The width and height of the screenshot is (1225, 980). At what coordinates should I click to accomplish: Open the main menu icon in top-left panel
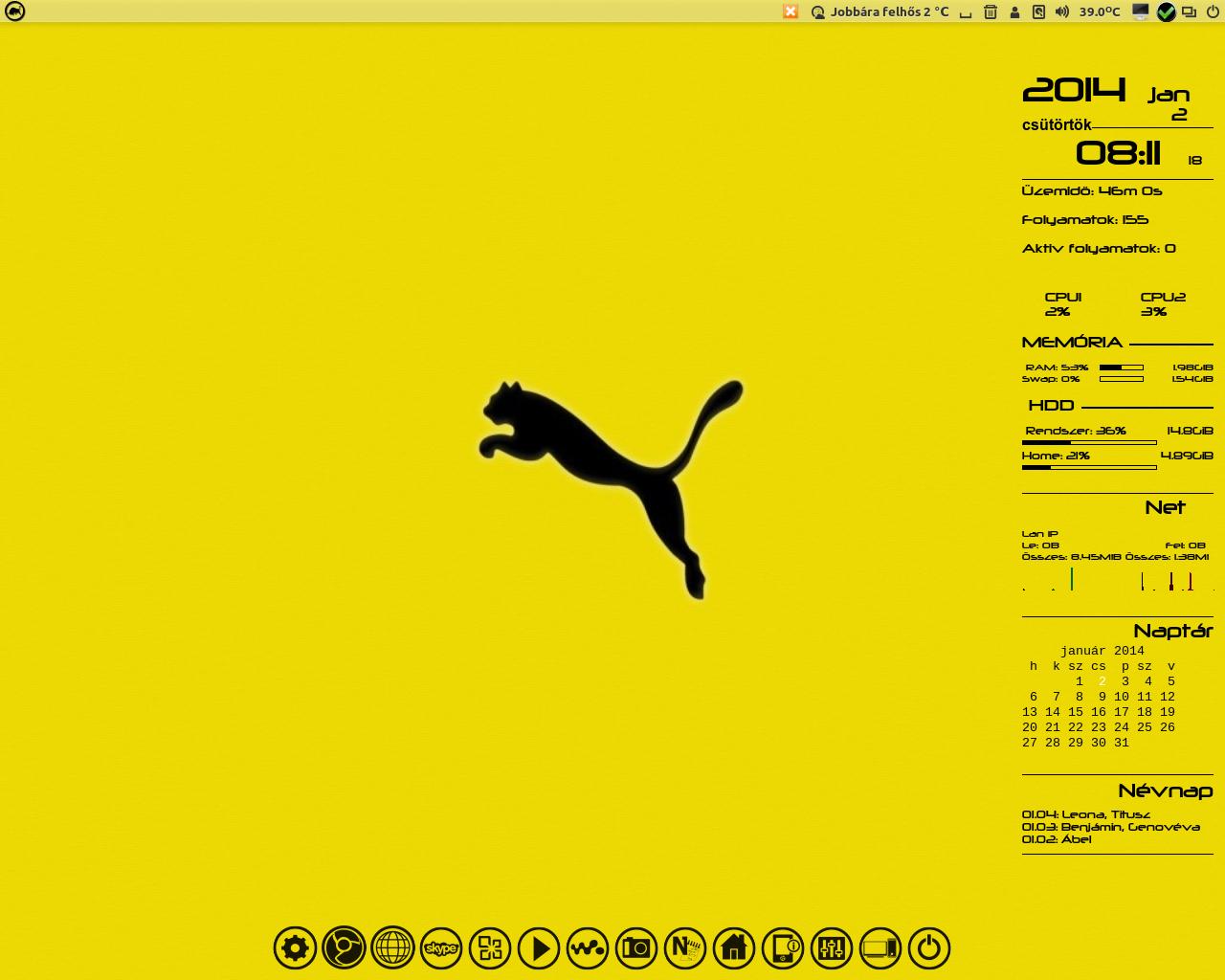coord(15,11)
